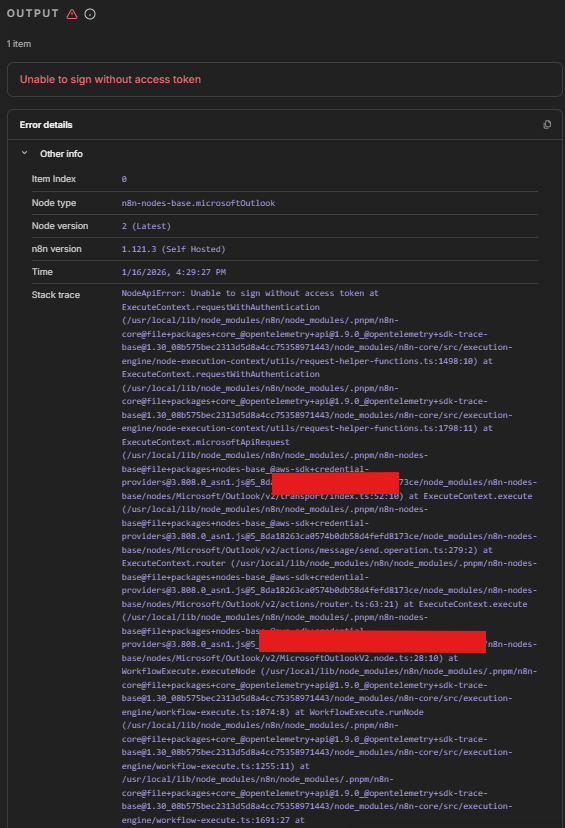
Task: Click the Error details header
Action: [46, 125]
